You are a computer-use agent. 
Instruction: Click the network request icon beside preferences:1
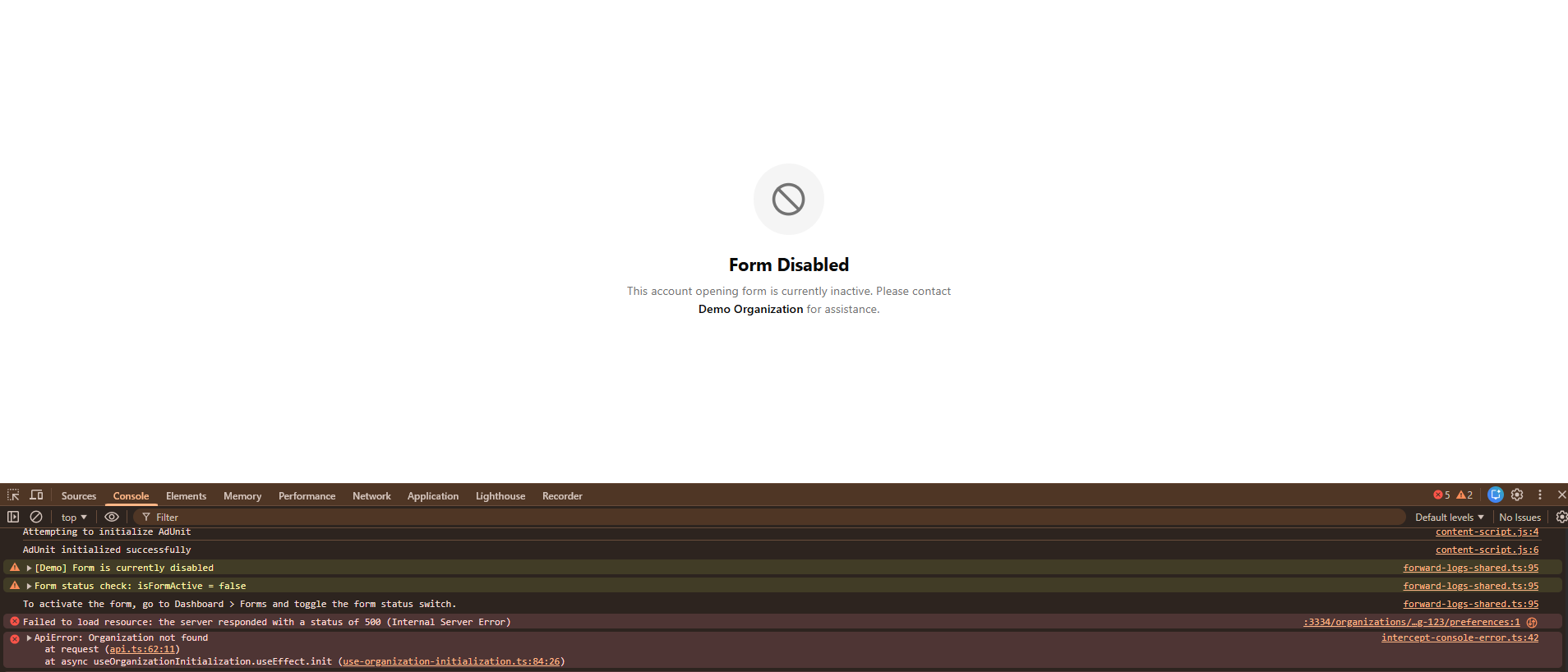point(1532,623)
